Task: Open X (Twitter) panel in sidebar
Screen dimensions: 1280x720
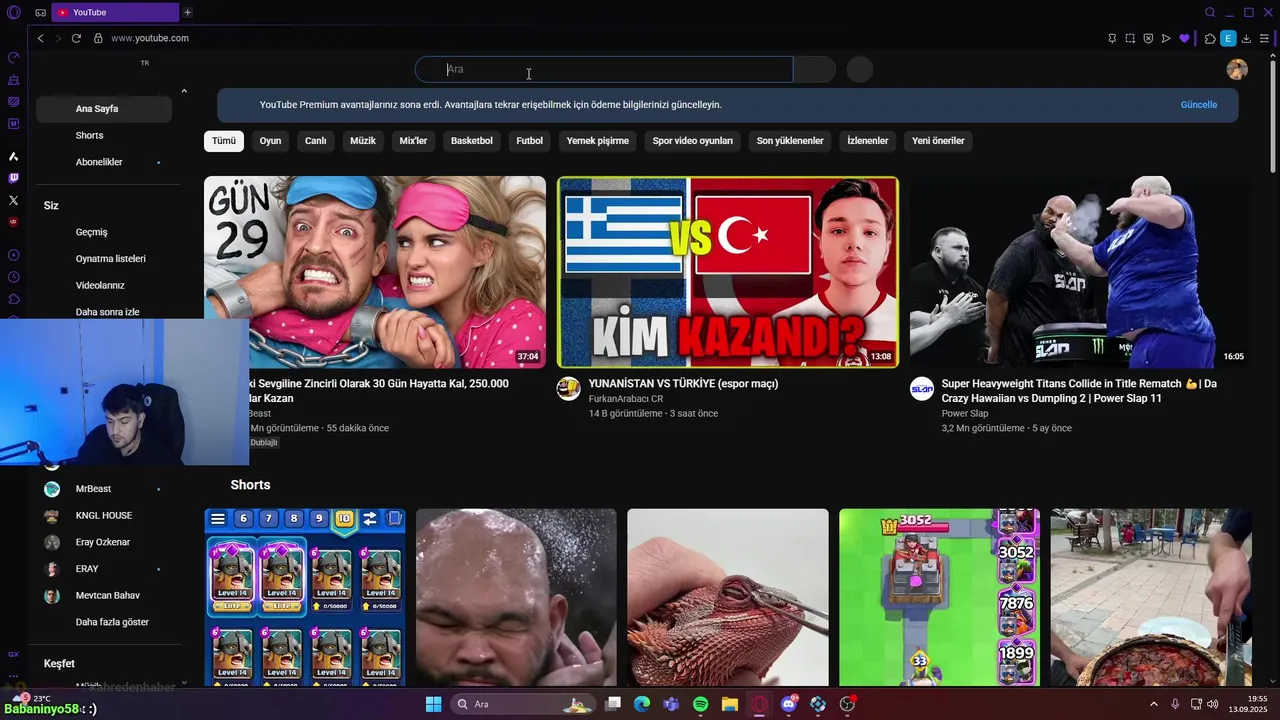Action: (x=13, y=200)
